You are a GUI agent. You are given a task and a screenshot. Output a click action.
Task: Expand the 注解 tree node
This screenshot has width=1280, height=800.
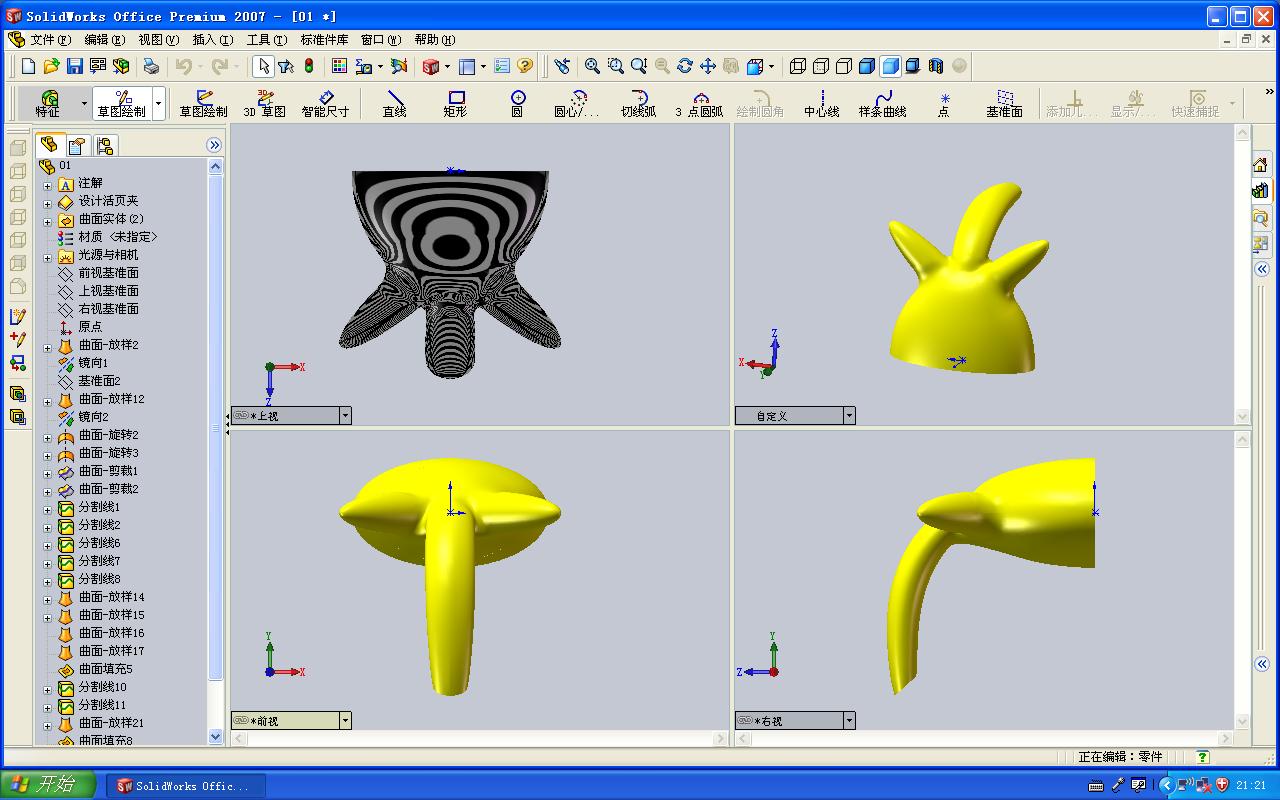pos(47,184)
